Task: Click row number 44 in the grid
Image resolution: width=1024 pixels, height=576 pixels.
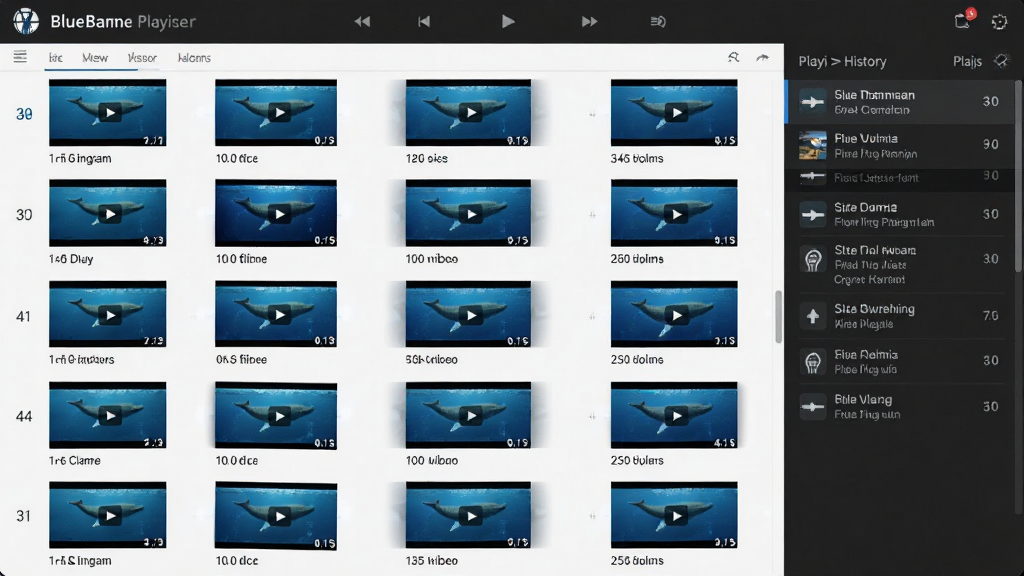Action: pyautogui.click(x=24, y=416)
